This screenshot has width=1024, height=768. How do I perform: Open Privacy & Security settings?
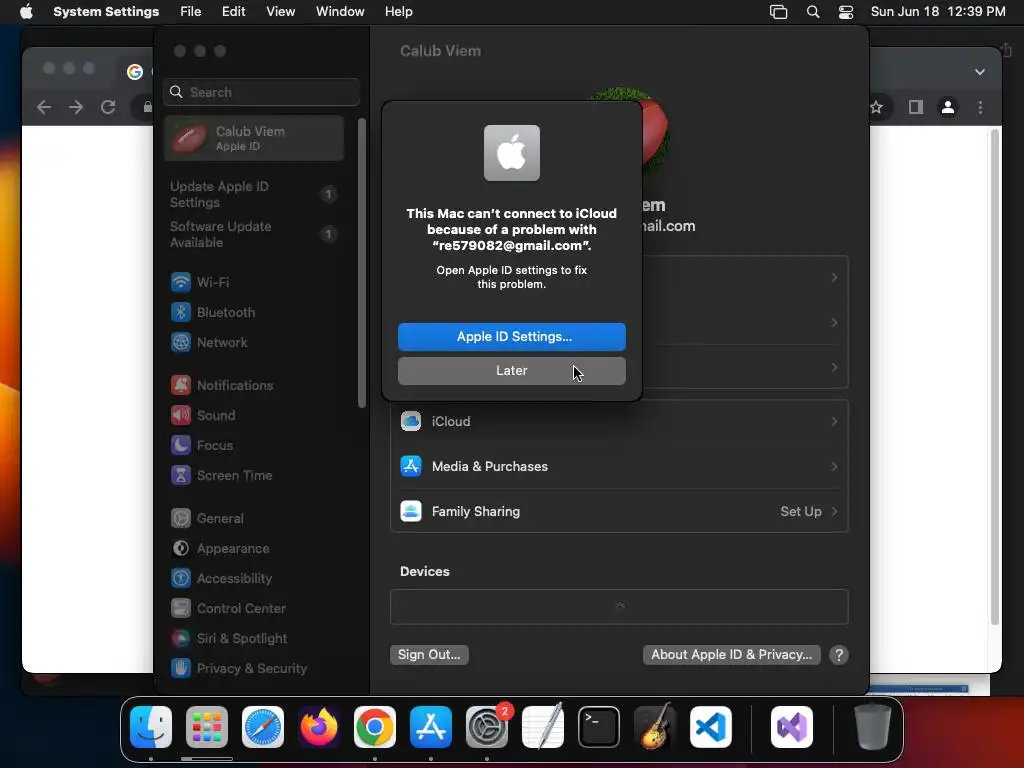click(238, 669)
